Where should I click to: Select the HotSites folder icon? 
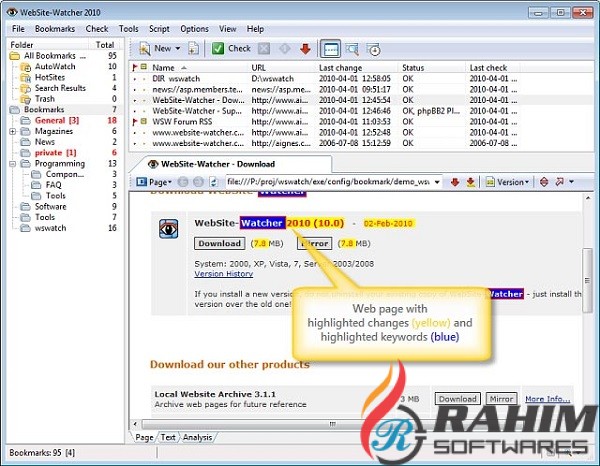tap(25, 78)
